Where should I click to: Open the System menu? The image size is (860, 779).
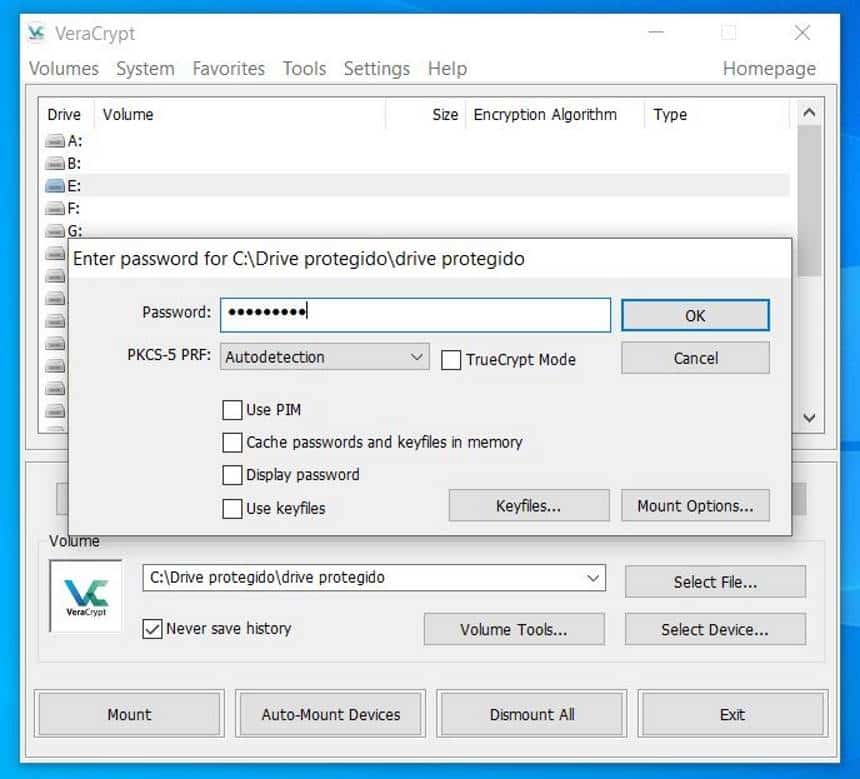pos(145,69)
